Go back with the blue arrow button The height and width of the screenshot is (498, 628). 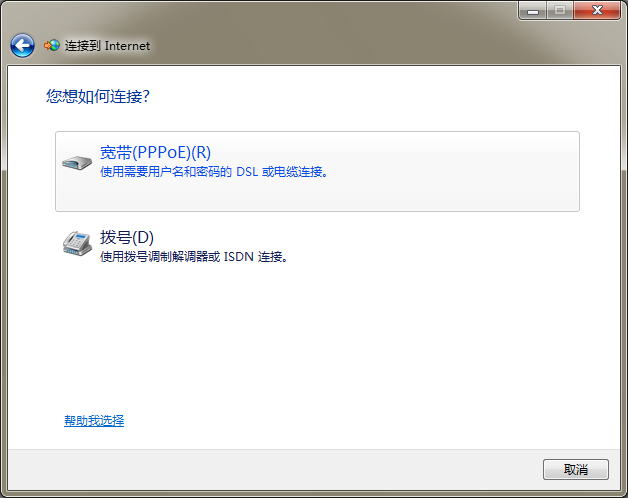coord(22,46)
